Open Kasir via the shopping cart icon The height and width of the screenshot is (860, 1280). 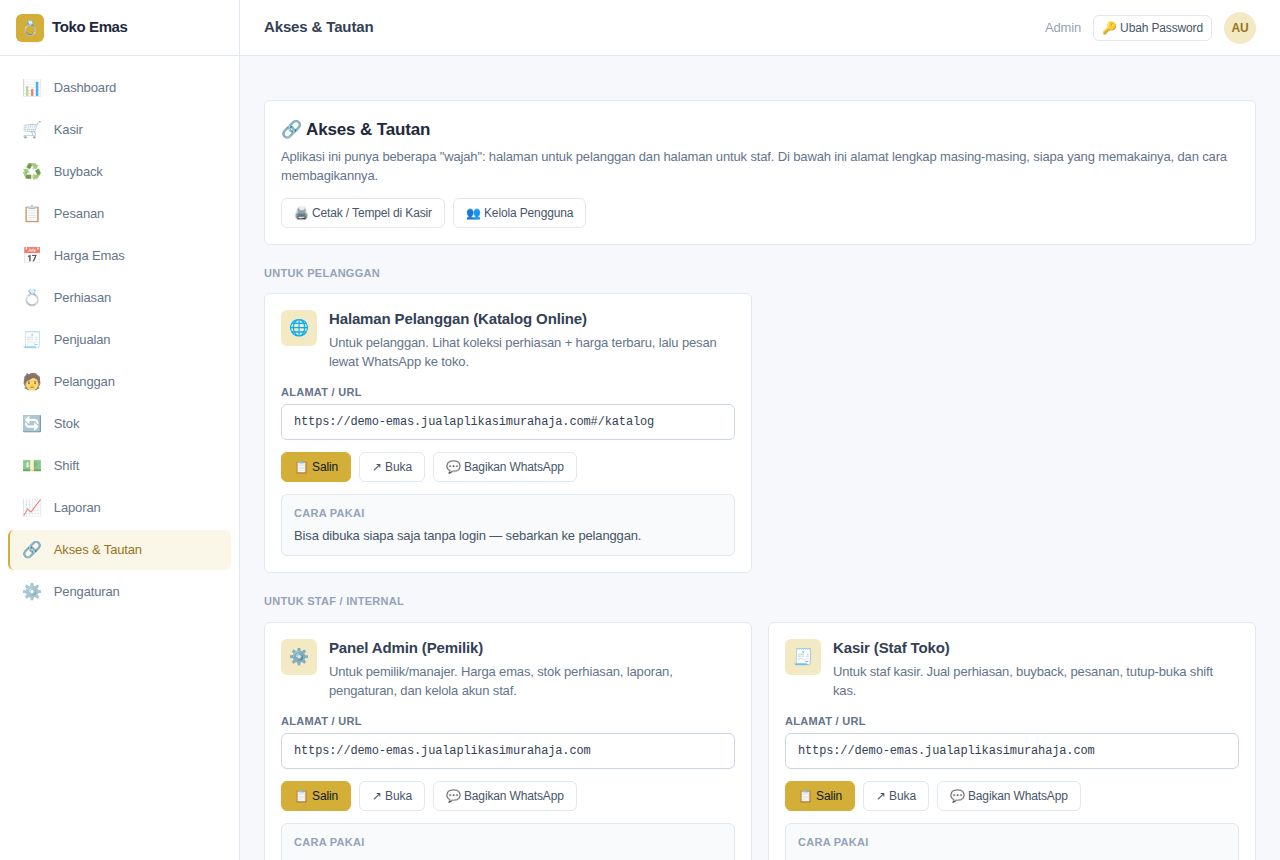click(x=32, y=130)
